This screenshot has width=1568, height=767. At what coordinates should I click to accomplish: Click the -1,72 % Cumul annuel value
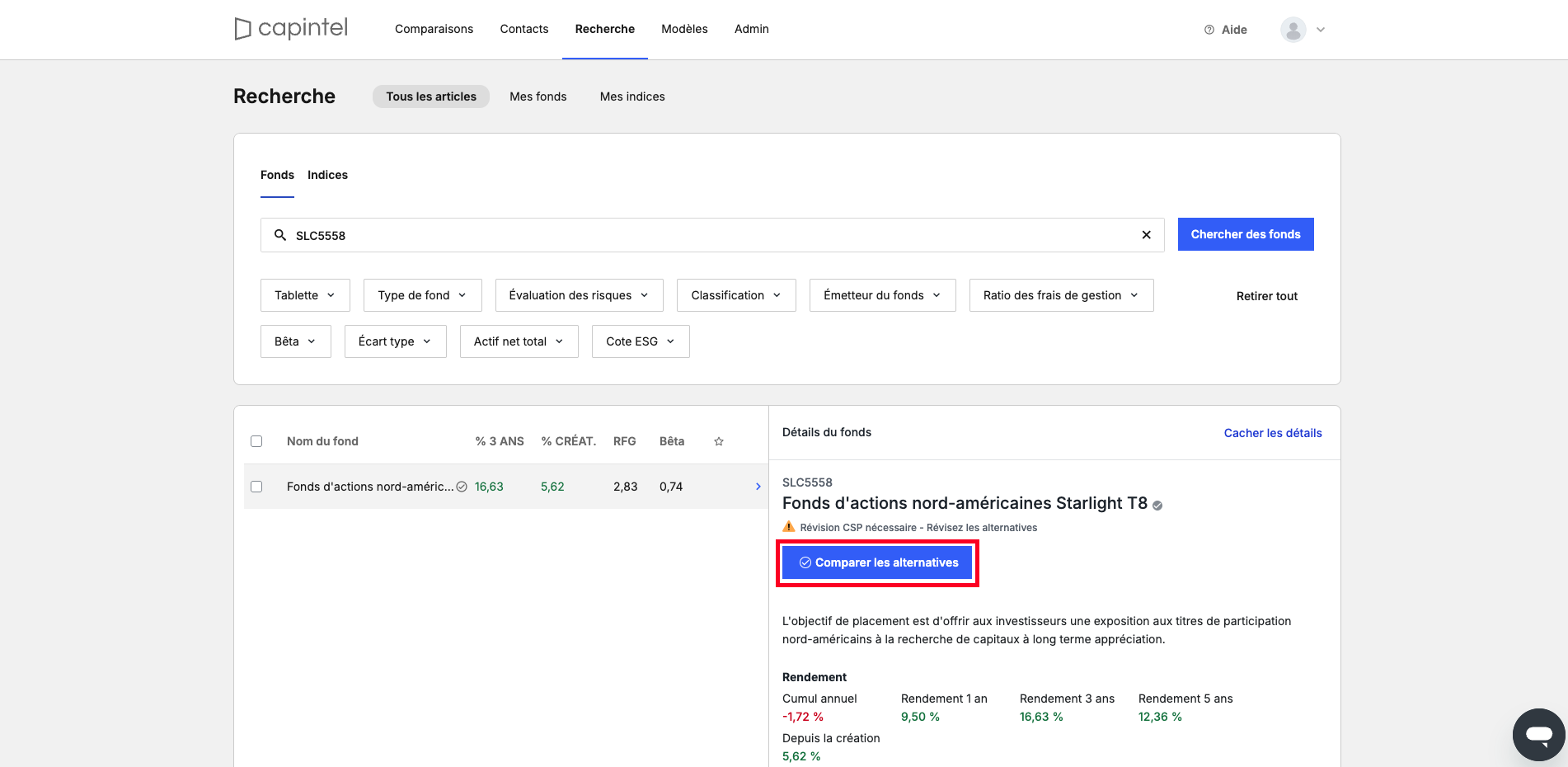803,717
